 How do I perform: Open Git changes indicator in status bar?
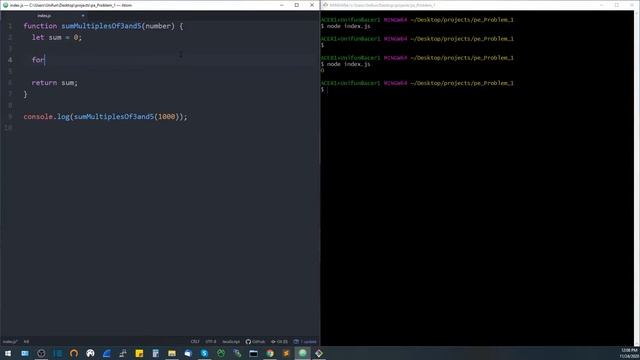279,342
